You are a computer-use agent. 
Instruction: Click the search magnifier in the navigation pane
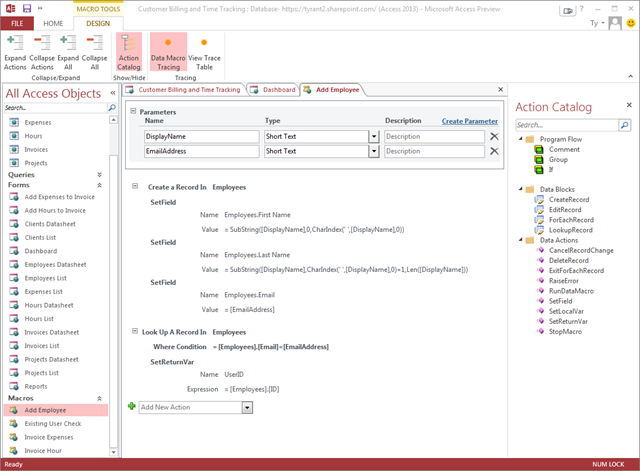point(112,108)
